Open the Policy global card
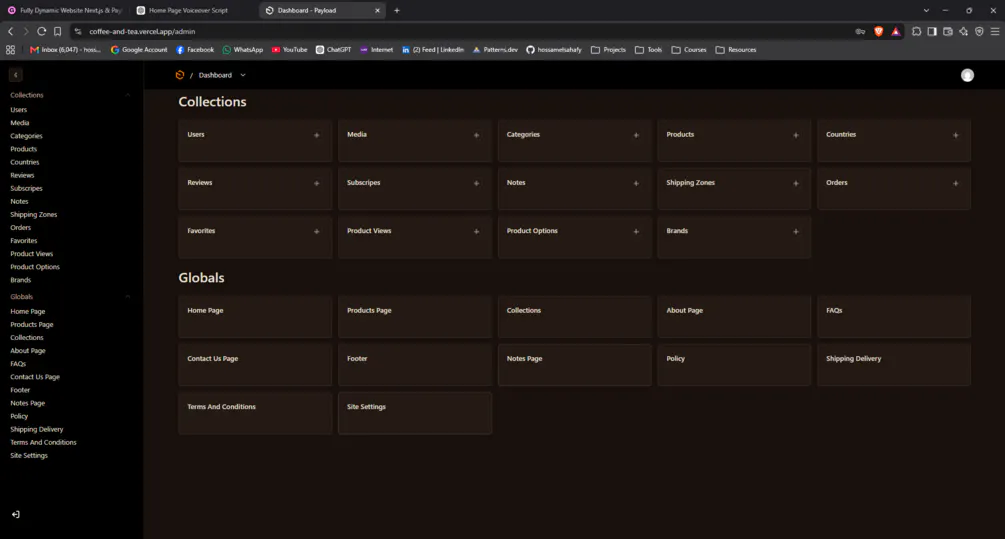 734,365
